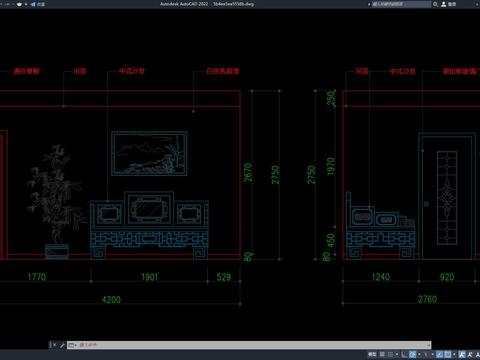The width and height of the screenshot is (480, 360).
Task: Click the highlighted annotation scale icon
Action: [x=462, y=354]
